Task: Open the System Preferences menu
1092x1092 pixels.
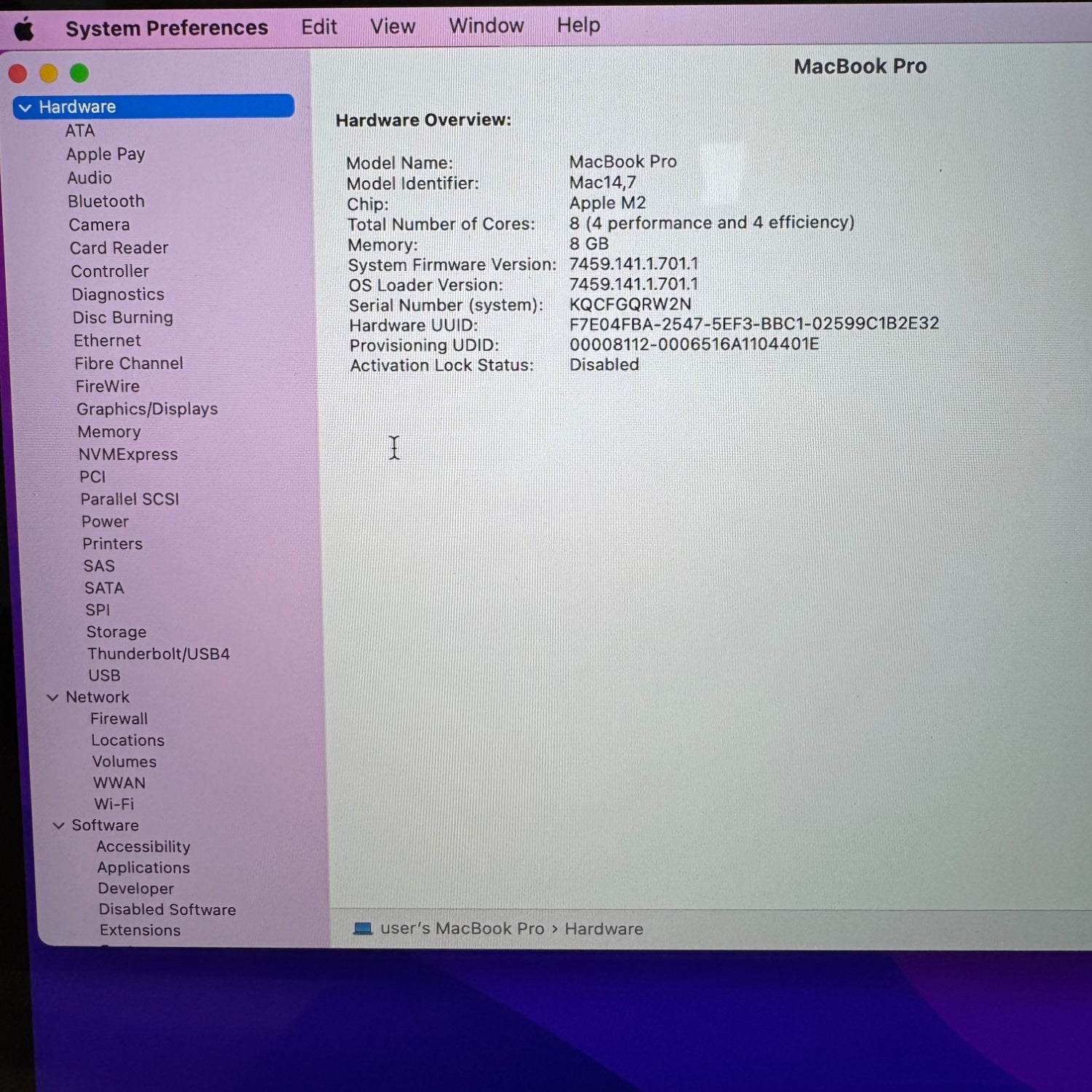Action: click(x=167, y=28)
